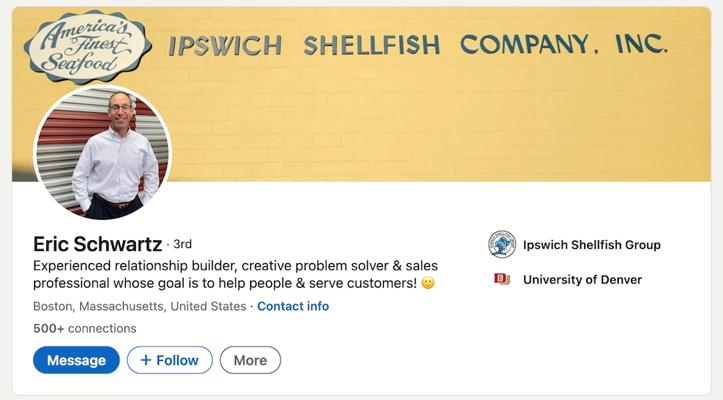Click the word INC. on the banner sign
723x400 pixels.
point(641,44)
